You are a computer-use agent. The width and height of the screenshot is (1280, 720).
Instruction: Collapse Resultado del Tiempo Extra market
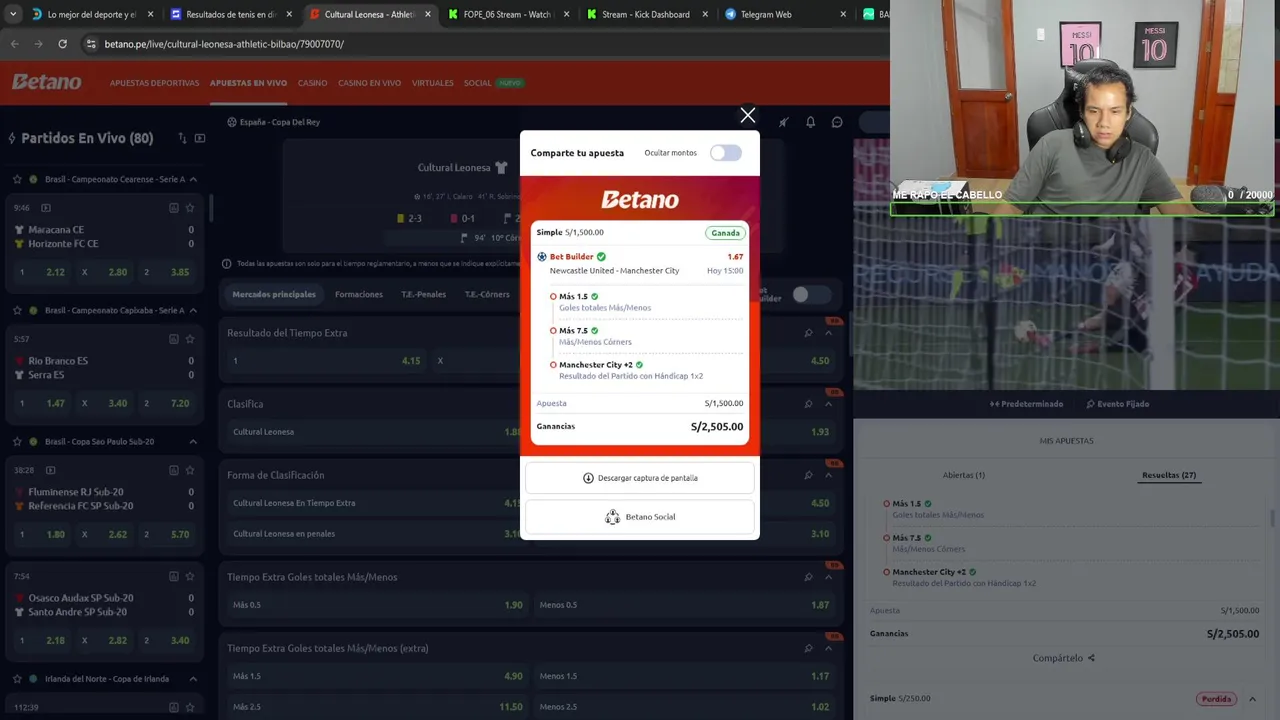828,333
